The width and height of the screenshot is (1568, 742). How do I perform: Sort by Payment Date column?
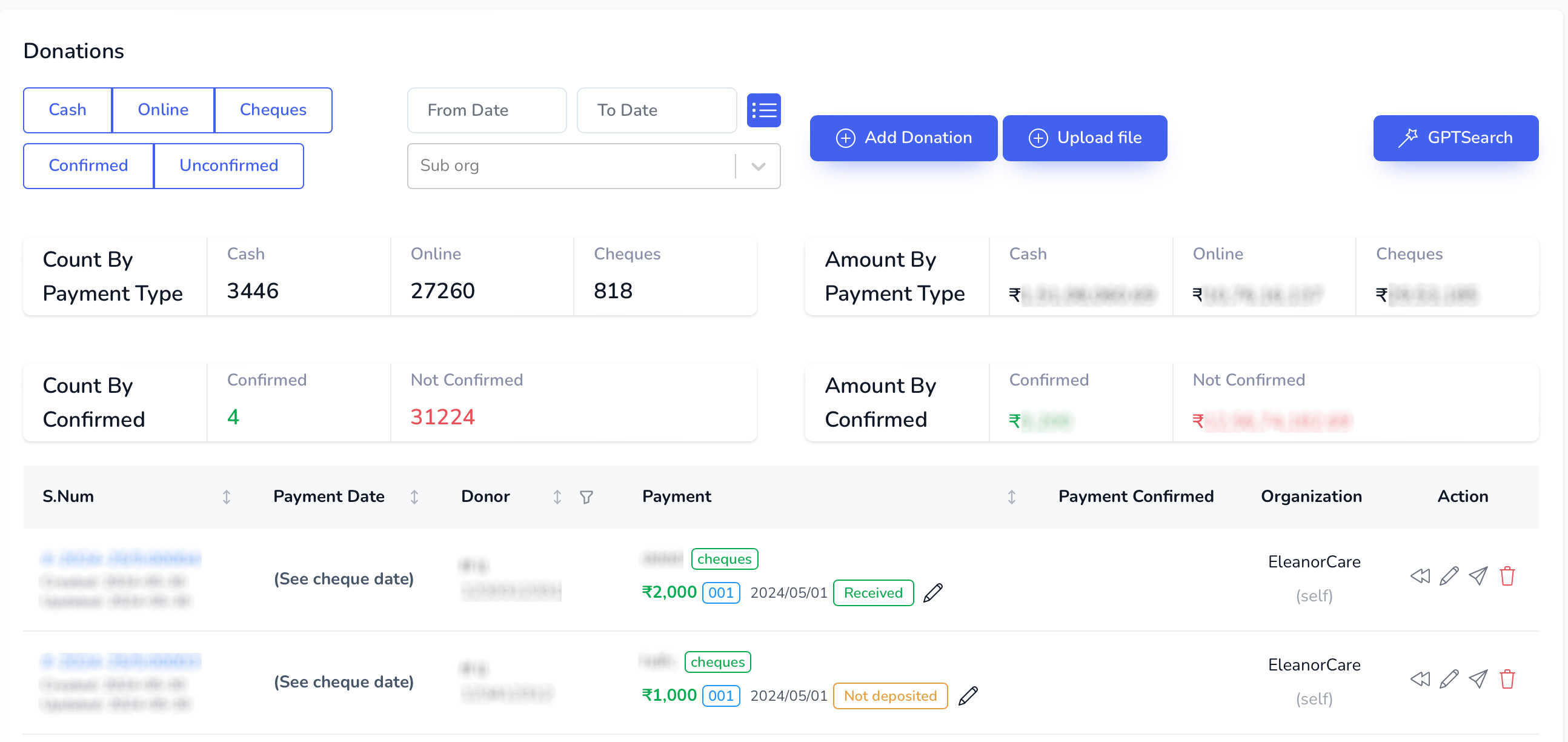tap(414, 497)
